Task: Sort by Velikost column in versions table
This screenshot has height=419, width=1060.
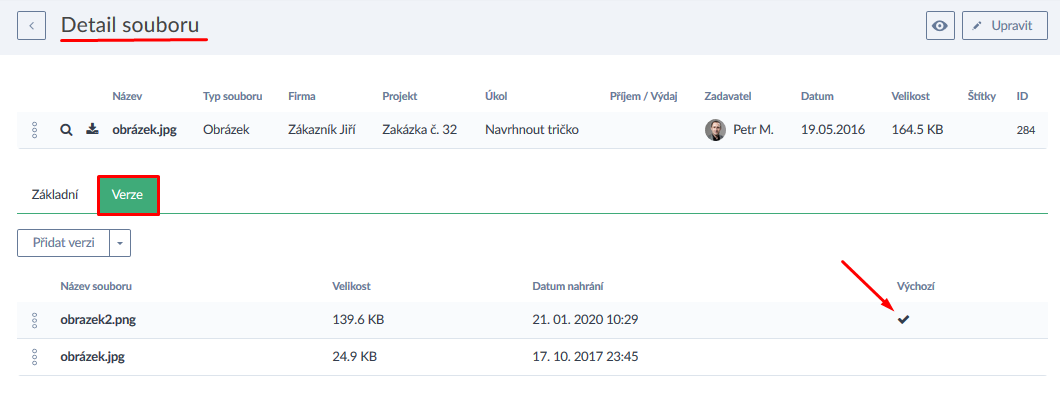Action: point(352,287)
